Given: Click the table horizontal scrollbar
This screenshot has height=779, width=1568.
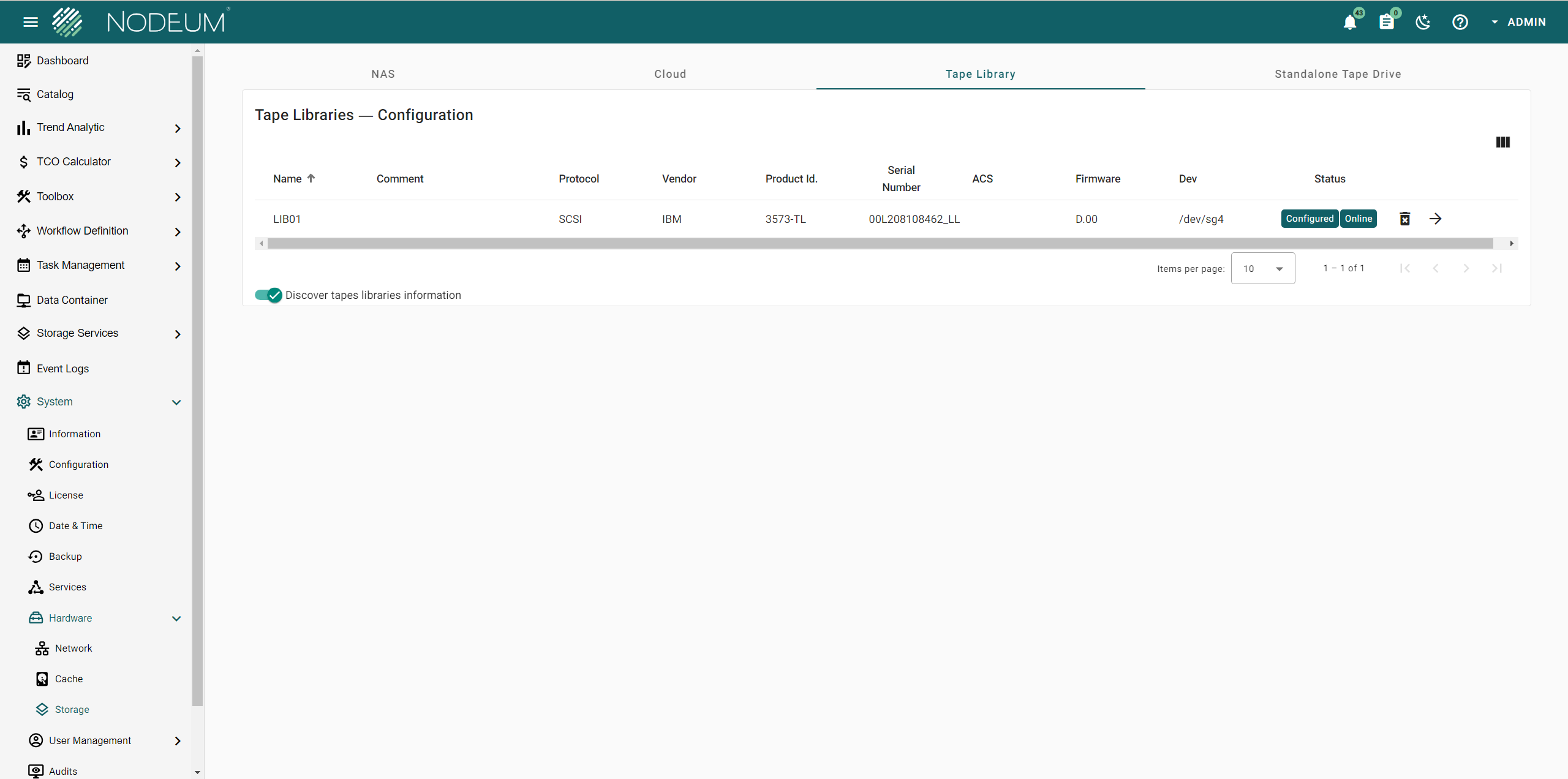Looking at the screenshot, I should pyautogui.click(x=880, y=244).
